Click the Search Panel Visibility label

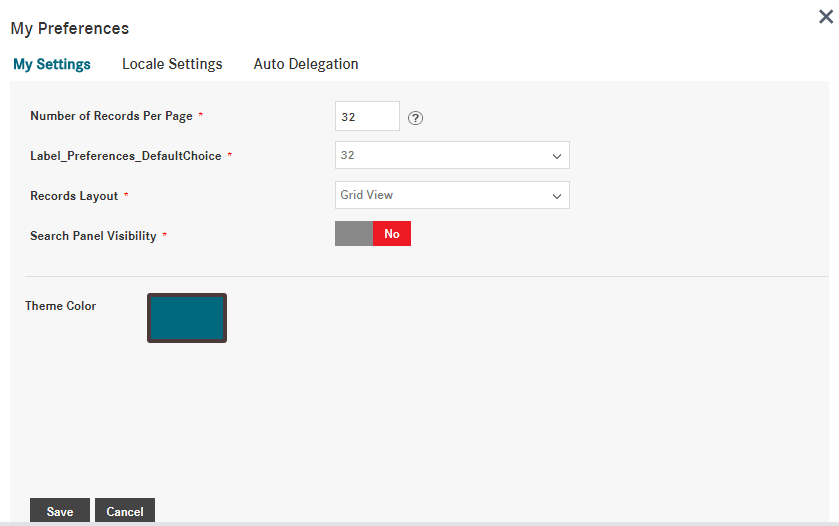click(93, 236)
